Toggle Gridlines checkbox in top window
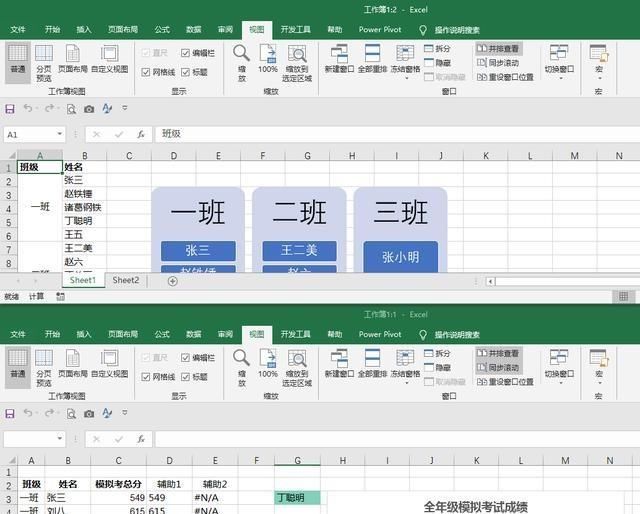Image resolution: width=640 pixels, height=514 pixels. coord(158,72)
